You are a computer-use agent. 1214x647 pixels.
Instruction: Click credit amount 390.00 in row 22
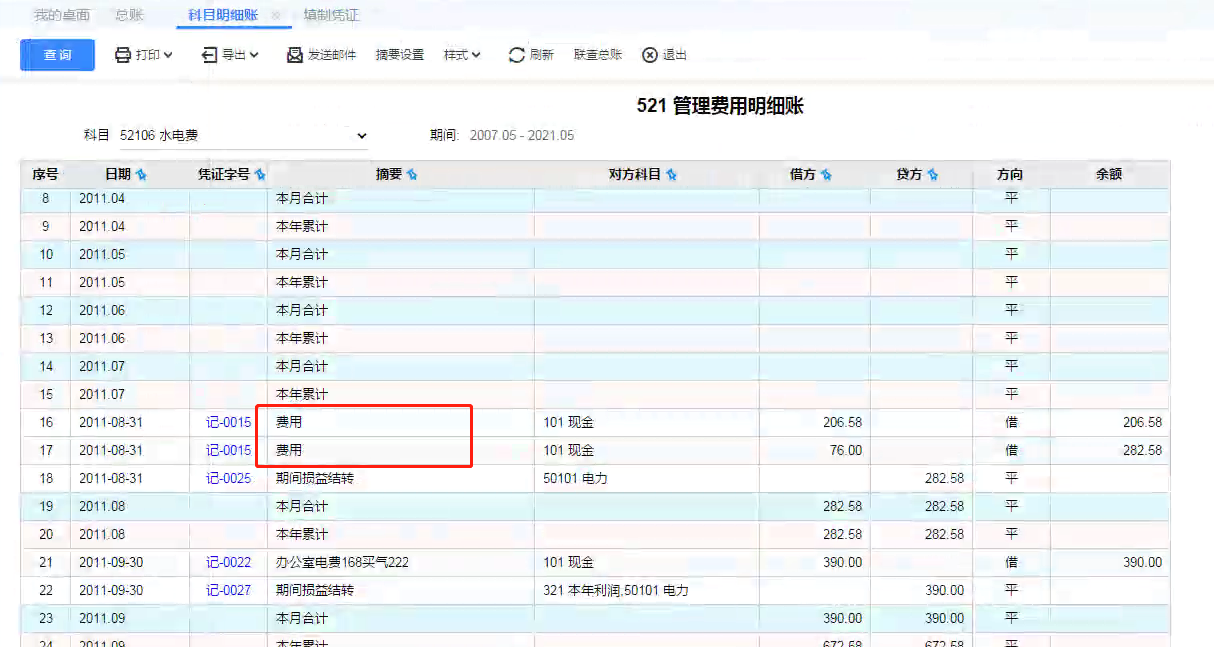click(945, 591)
